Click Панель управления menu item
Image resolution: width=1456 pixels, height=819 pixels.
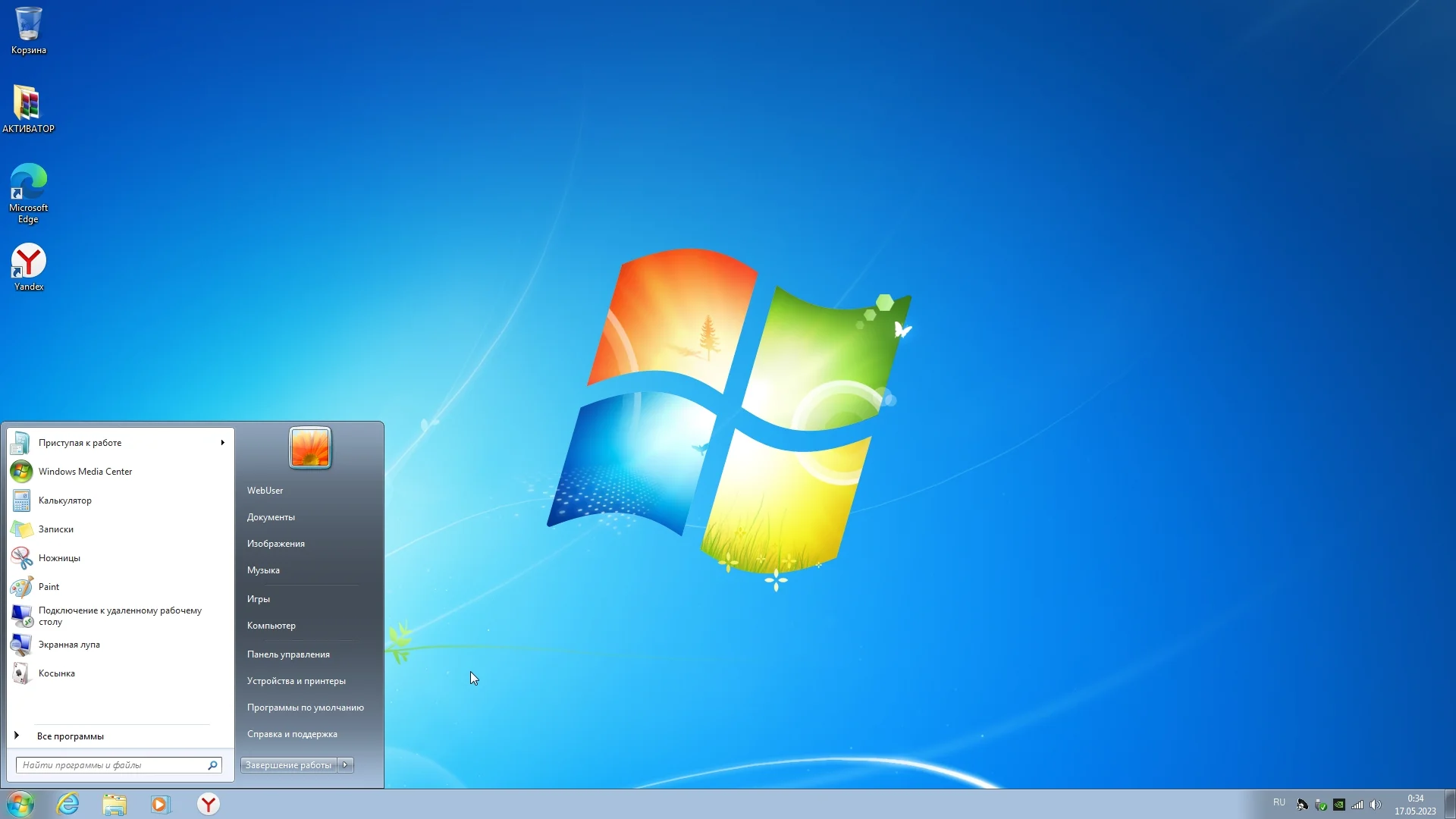288,654
